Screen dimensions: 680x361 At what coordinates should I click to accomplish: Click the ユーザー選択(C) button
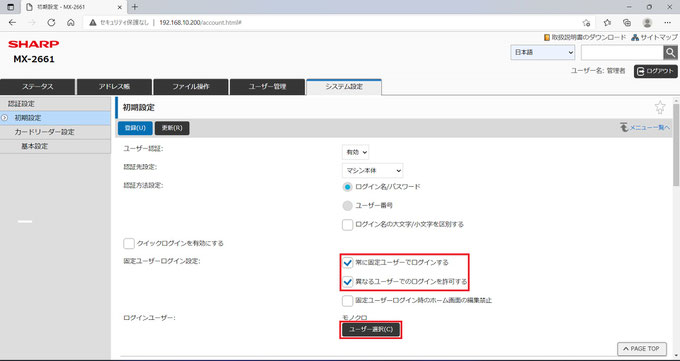coord(371,330)
